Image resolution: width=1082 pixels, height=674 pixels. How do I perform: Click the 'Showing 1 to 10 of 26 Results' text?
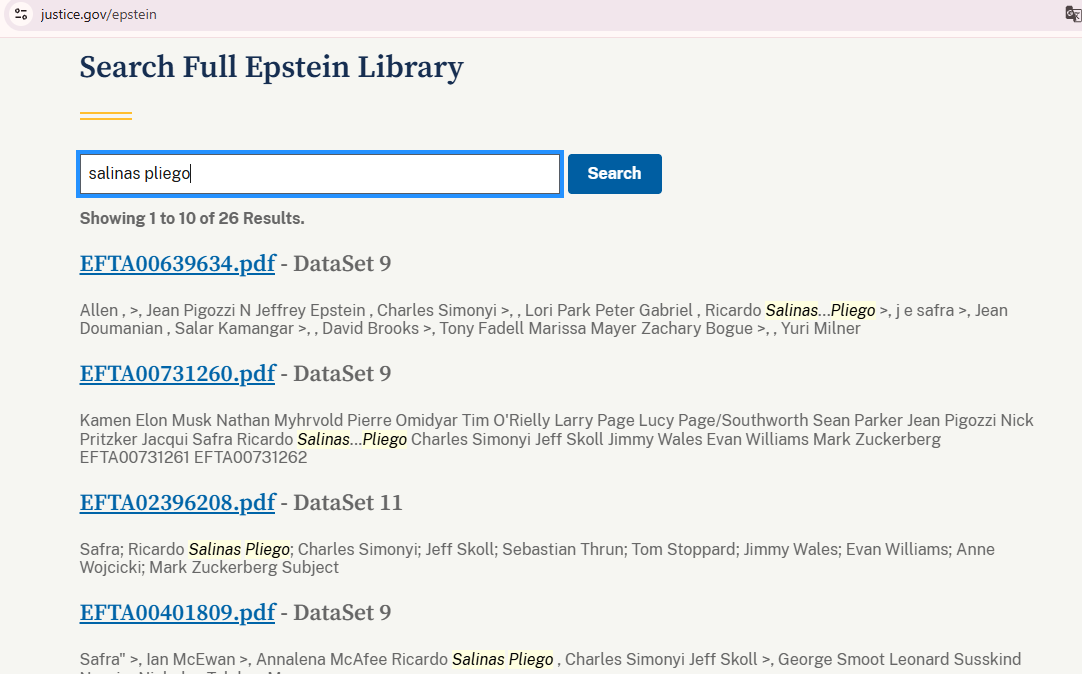pyautogui.click(x=192, y=218)
